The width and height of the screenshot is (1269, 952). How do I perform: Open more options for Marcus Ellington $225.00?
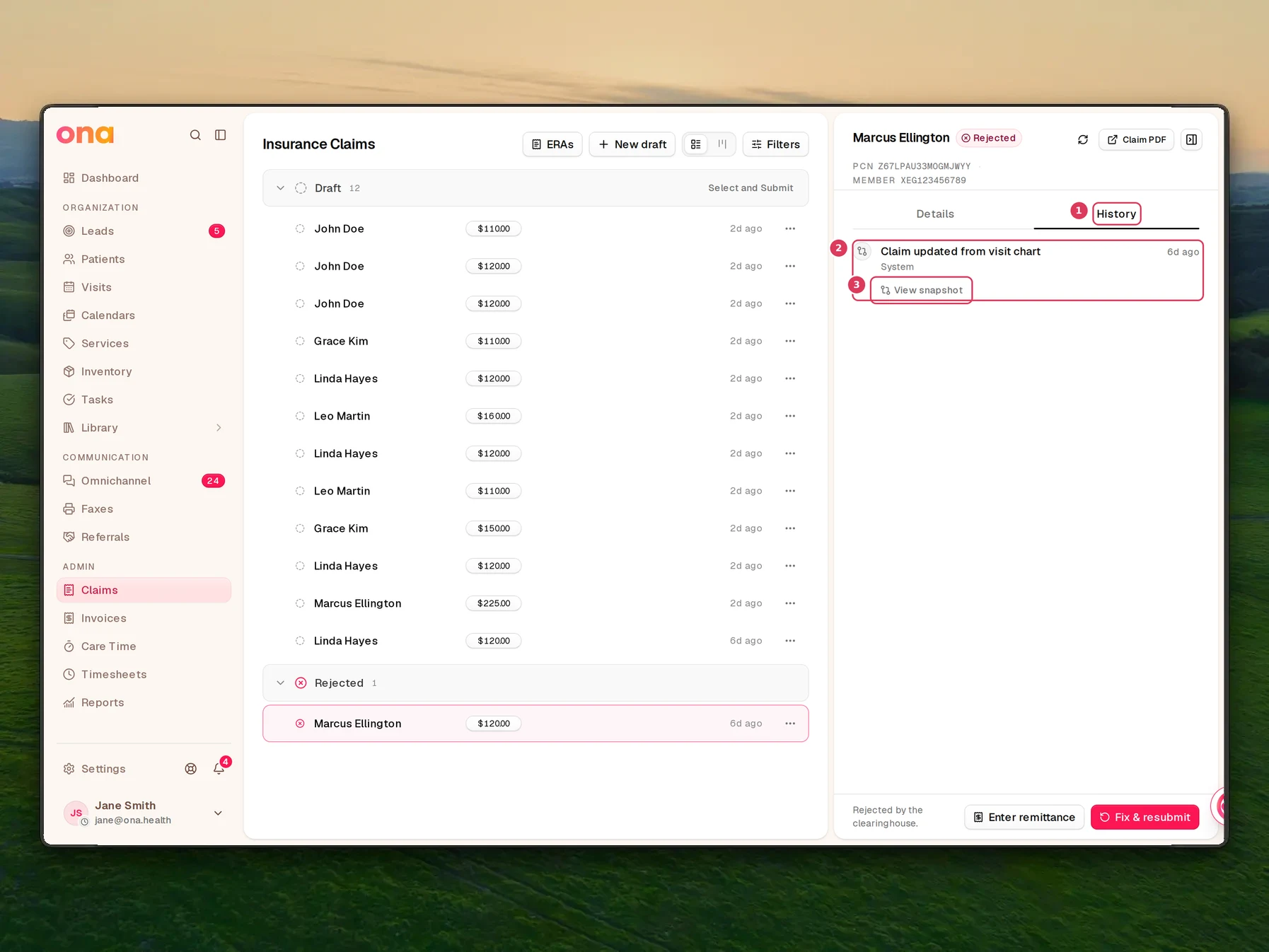(790, 603)
